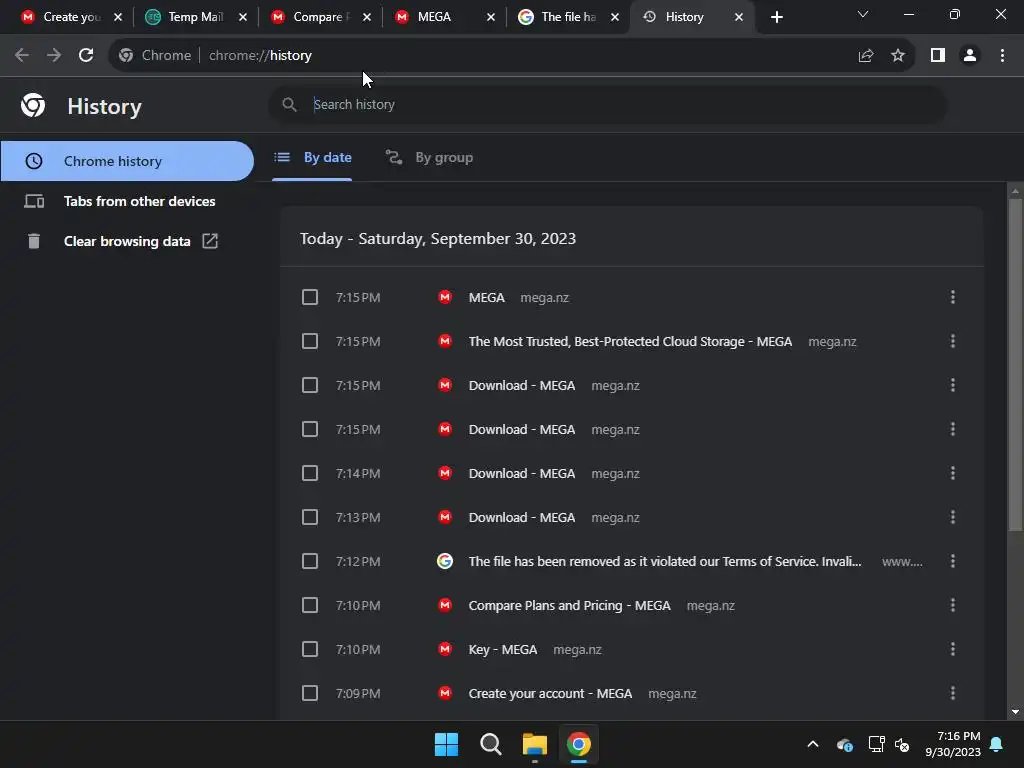Image resolution: width=1024 pixels, height=768 pixels.
Task: Open more actions for 7:13 PM Download entry
Action: click(953, 517)
